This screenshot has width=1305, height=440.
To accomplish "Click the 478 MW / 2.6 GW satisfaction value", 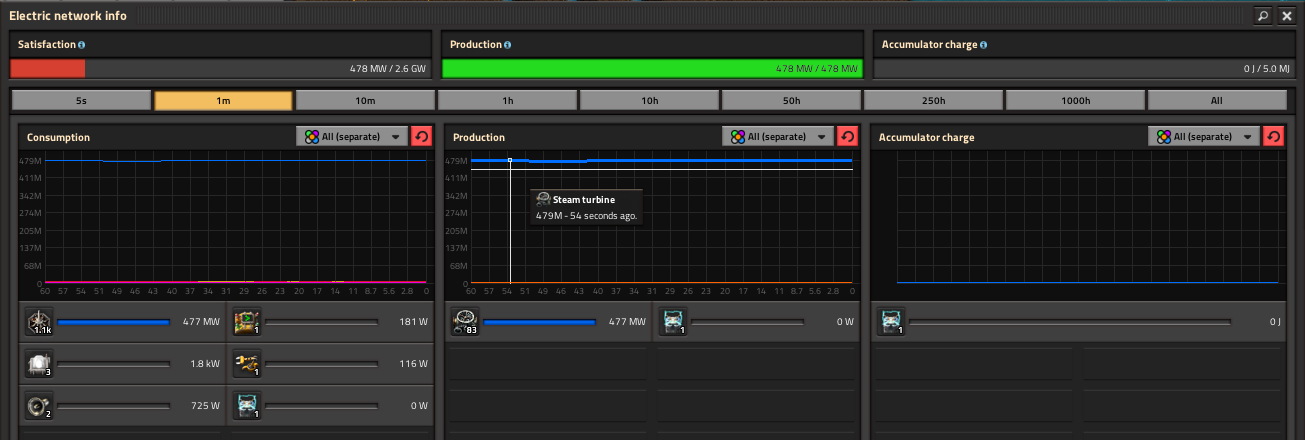I will click(389, 69).
